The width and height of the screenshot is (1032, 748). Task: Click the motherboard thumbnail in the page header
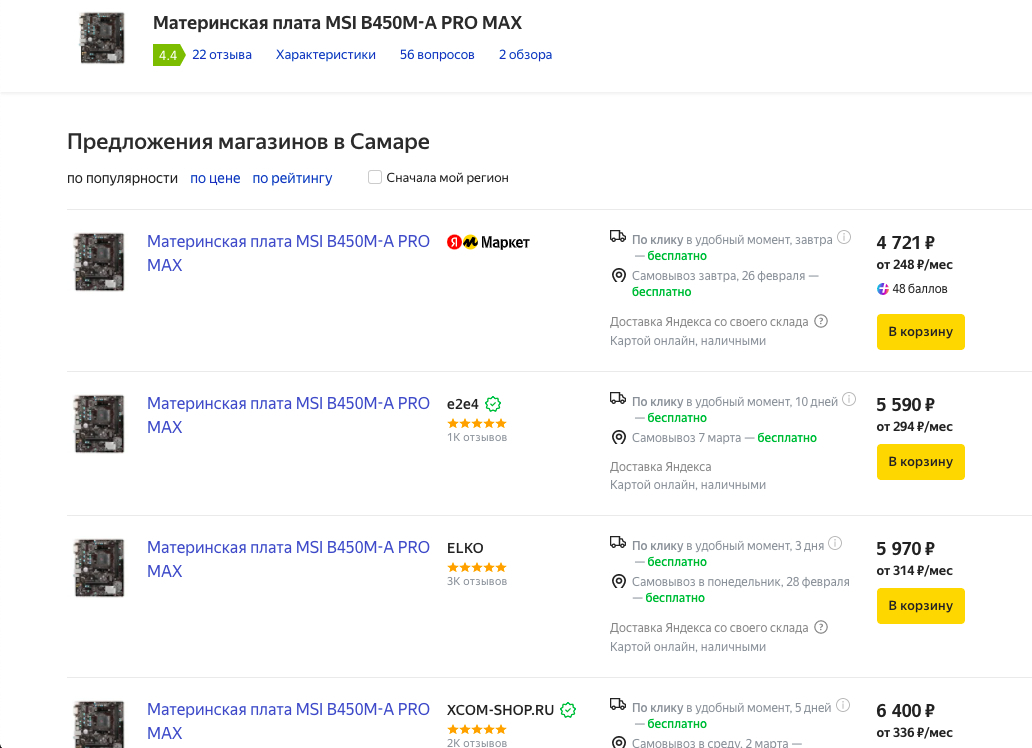coord(102,39)
